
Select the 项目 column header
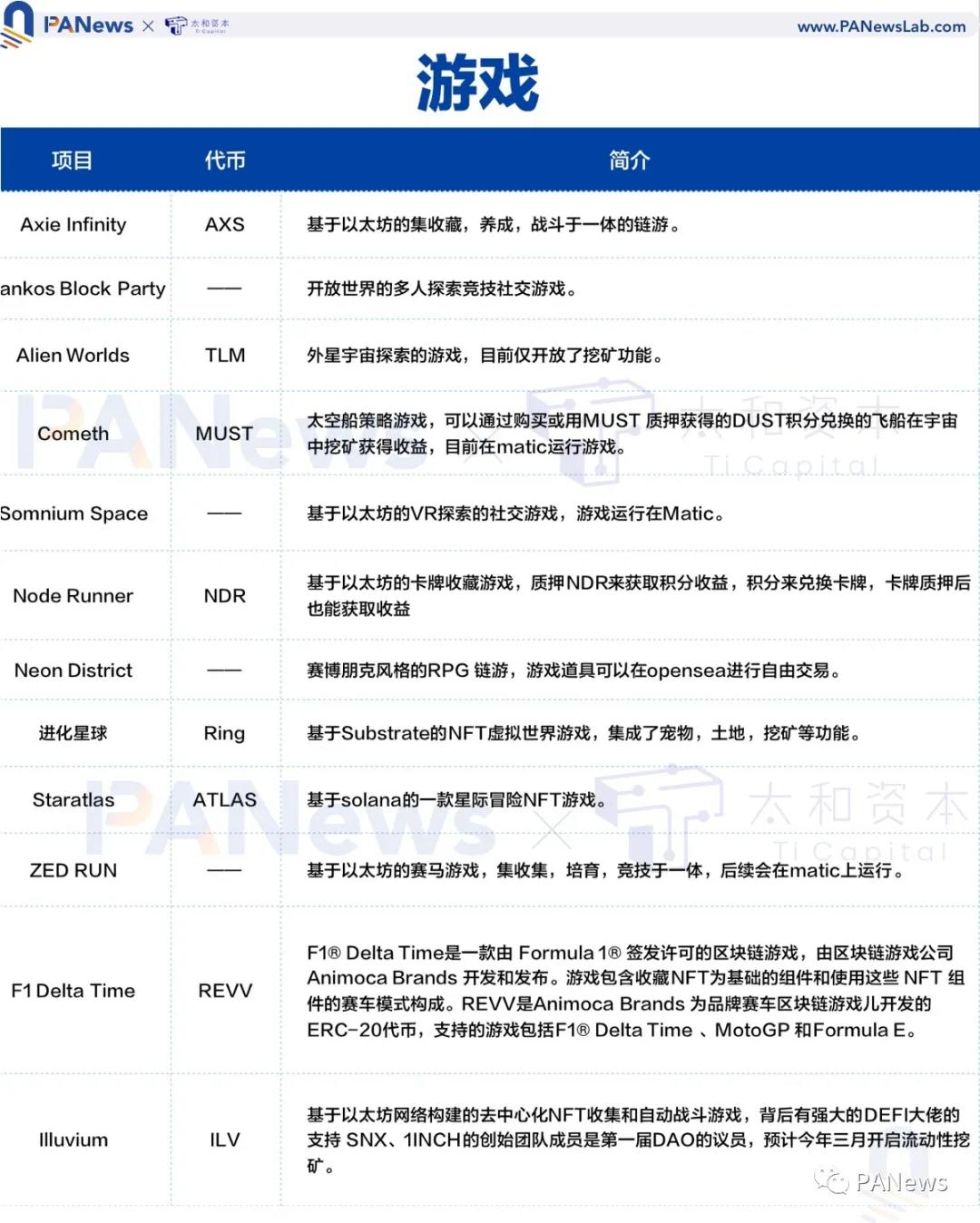[x=73, y=160]
